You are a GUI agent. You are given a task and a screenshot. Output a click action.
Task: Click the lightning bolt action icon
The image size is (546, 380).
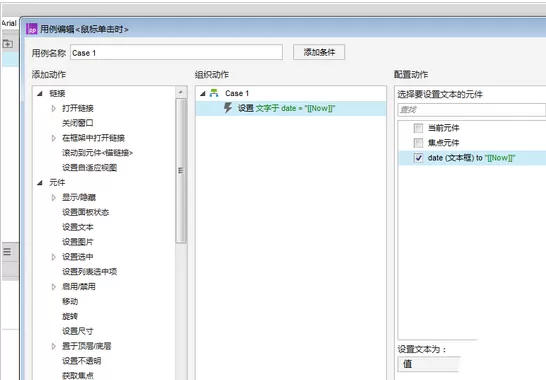[228, 108]
